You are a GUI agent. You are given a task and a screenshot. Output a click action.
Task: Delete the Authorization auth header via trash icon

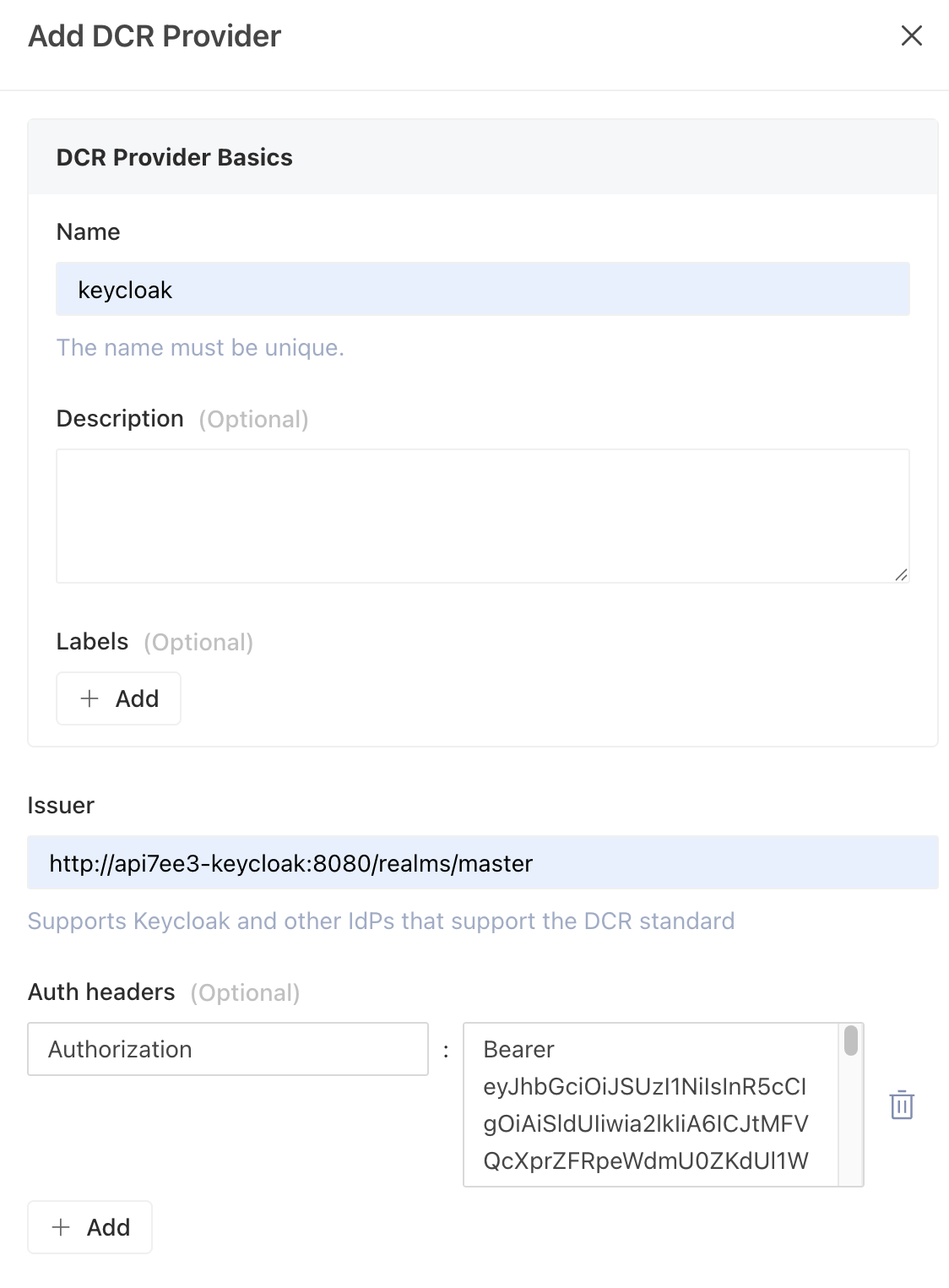click(902, 1106)
